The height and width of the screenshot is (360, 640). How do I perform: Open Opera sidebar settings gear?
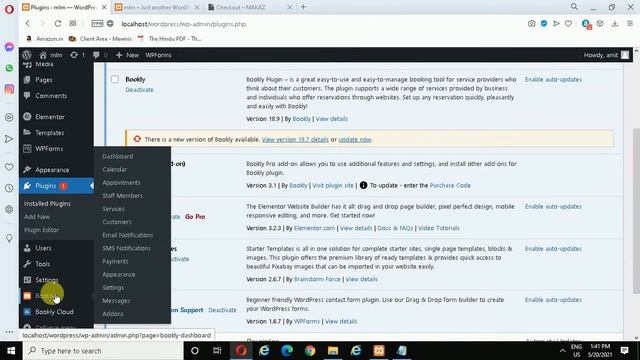click(9, 209)
